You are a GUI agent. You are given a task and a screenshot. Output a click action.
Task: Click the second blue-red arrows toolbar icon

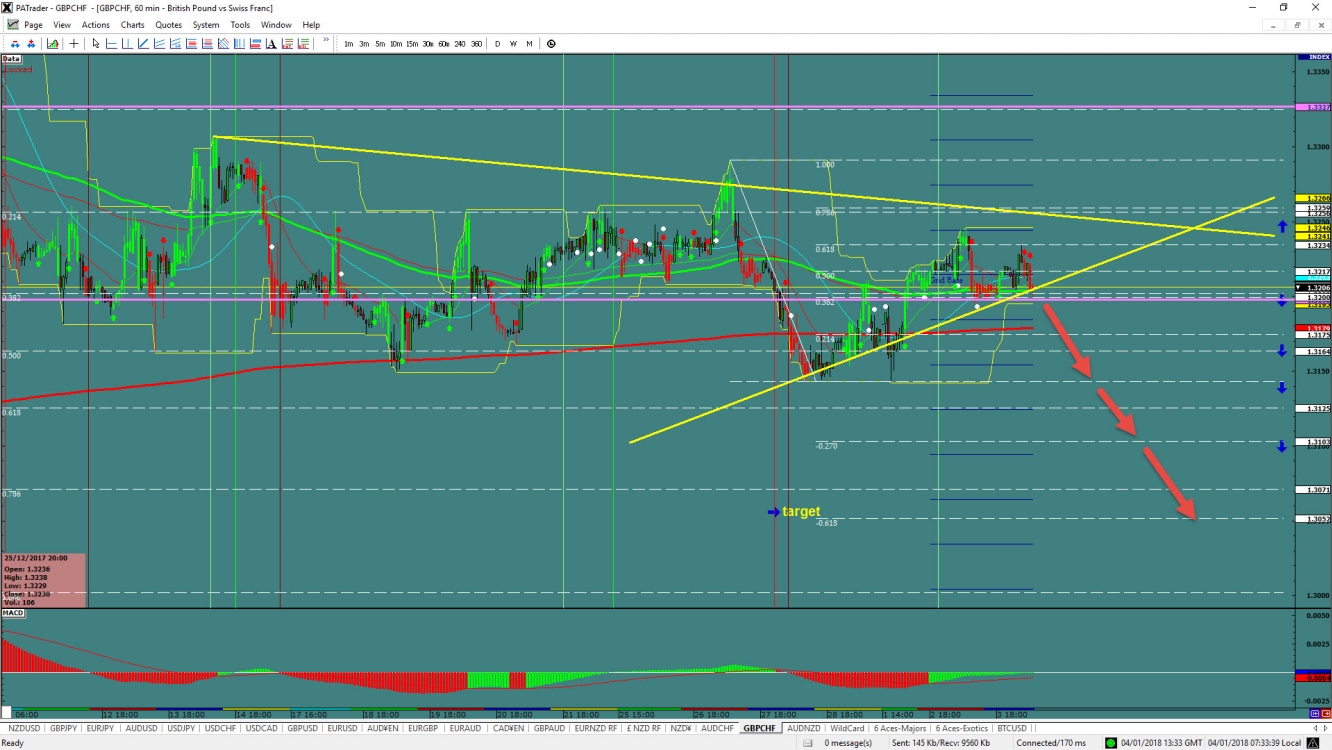31,43
